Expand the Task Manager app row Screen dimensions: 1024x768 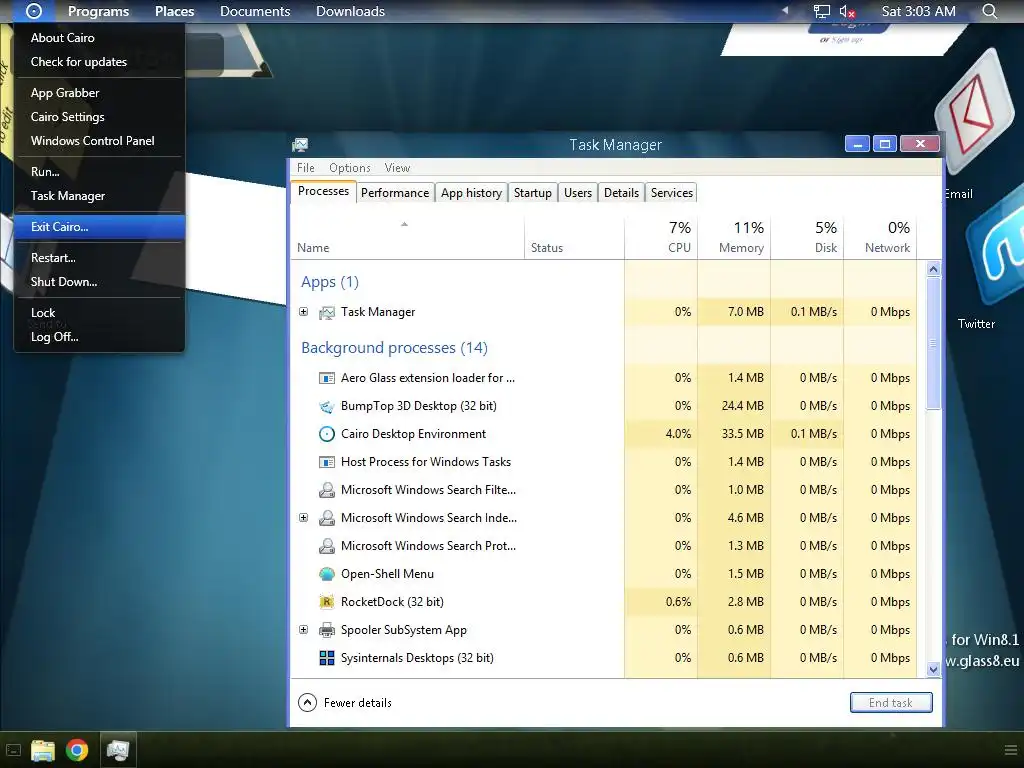(303, 312)
